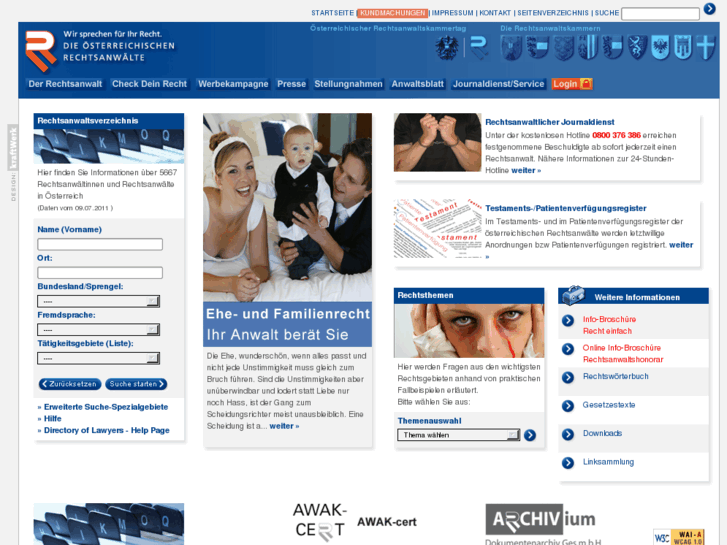Open Der Rechtsanwalt menu
Screen dimensions: 727x545
(65, 84)
